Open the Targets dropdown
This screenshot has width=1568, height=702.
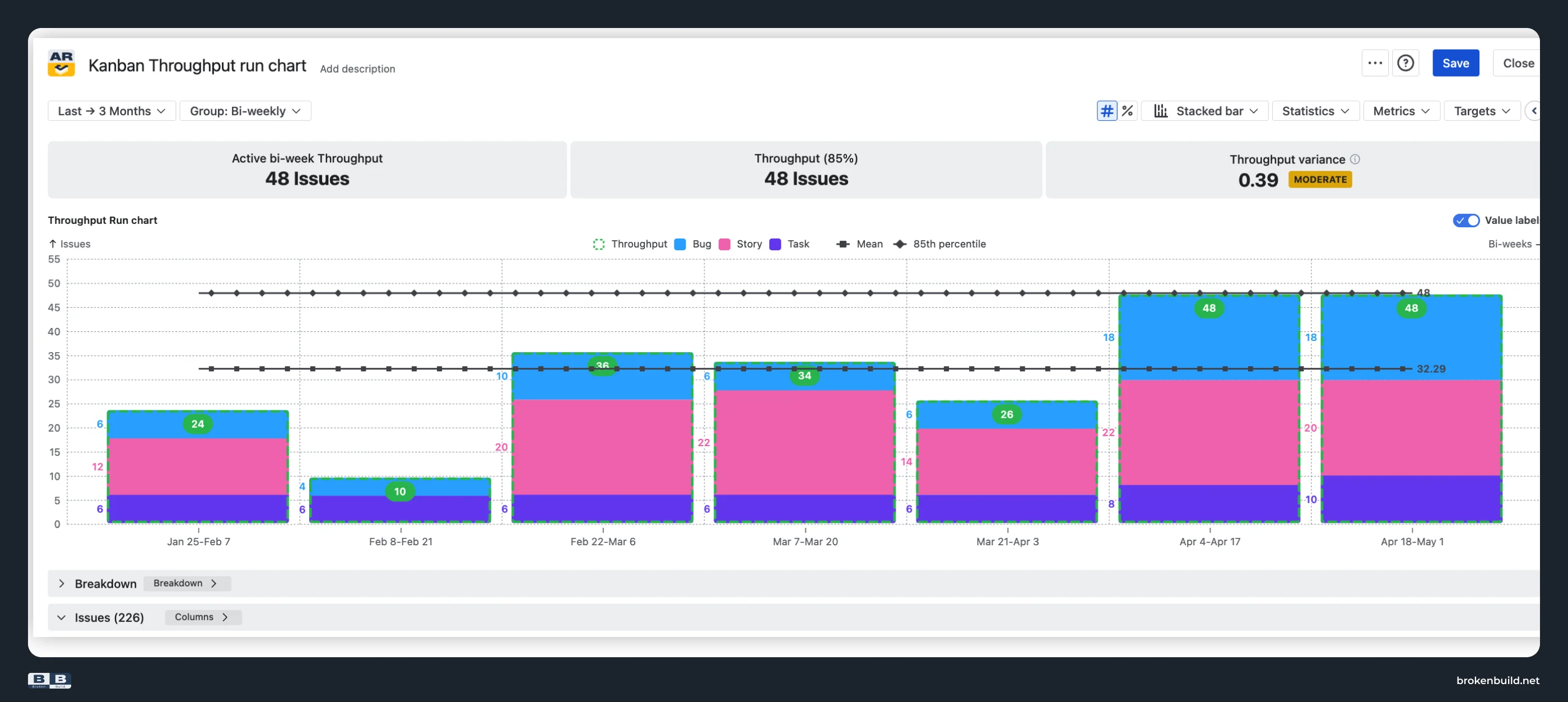(x=1482, y=111)
